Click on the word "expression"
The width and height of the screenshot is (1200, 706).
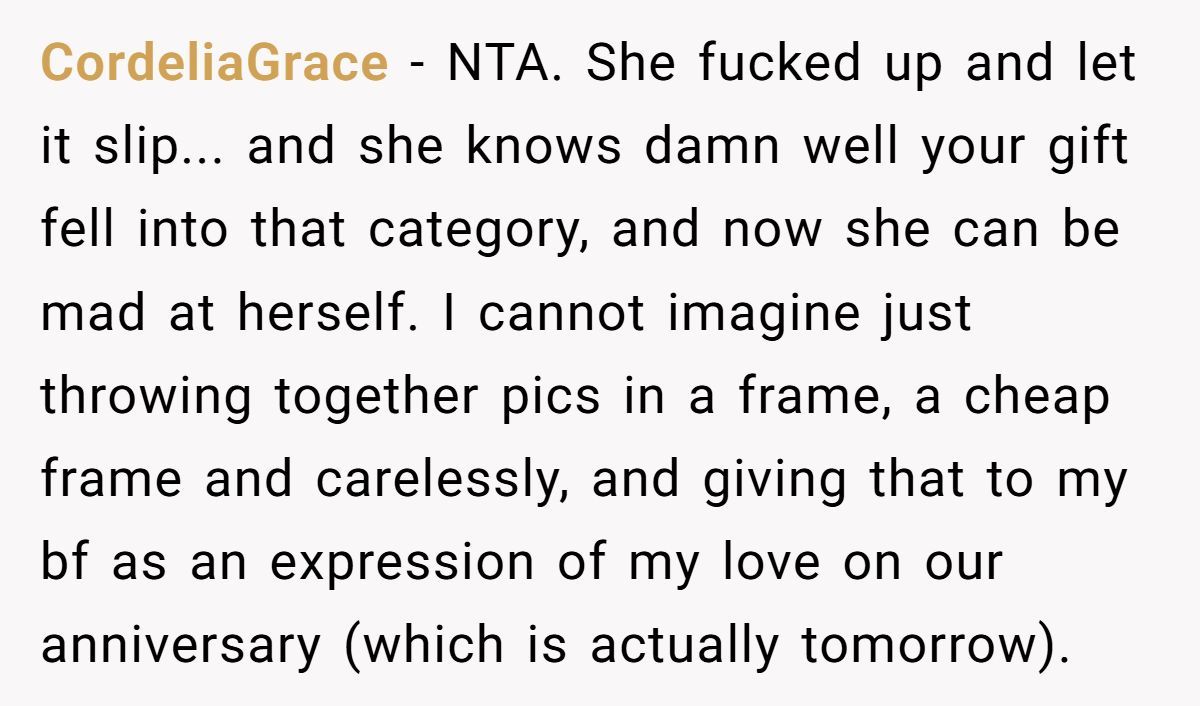pyautogui.click(x=402, y=563)
